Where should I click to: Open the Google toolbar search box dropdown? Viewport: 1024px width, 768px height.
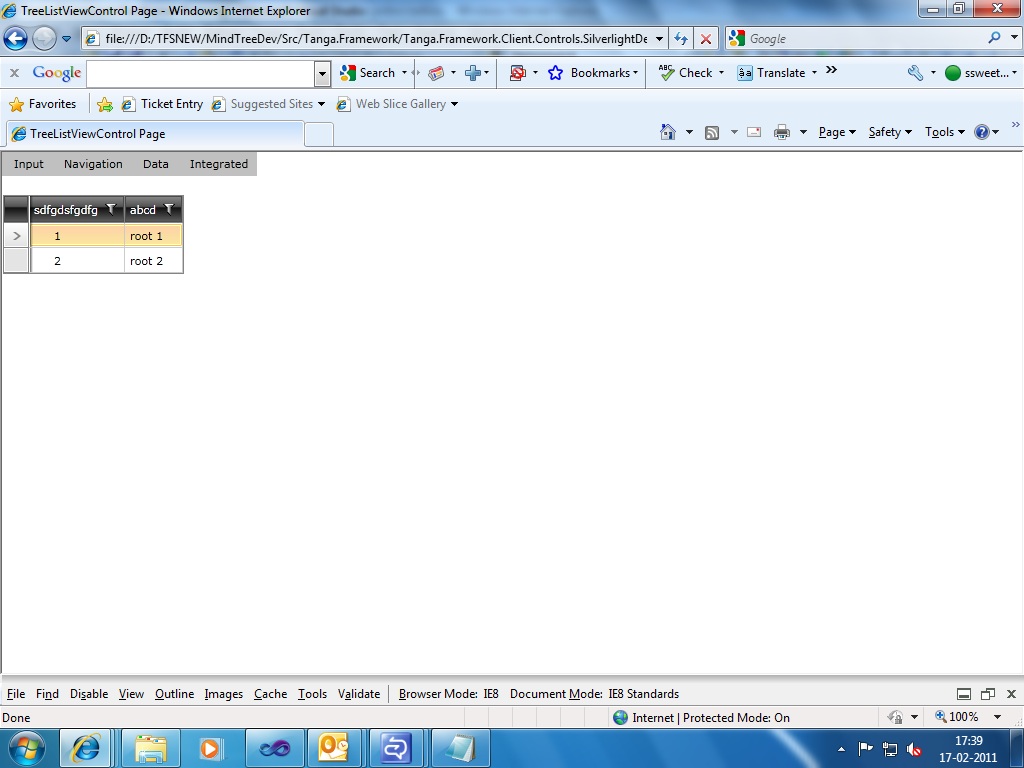322,73
